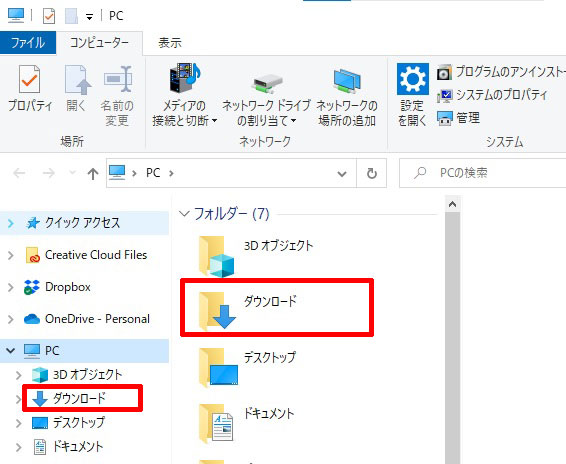Select Desktop (デスクトップ) in sidebar tree
Image resolution: width=566 pixels, height=464 pixels.
pos(79,422)
